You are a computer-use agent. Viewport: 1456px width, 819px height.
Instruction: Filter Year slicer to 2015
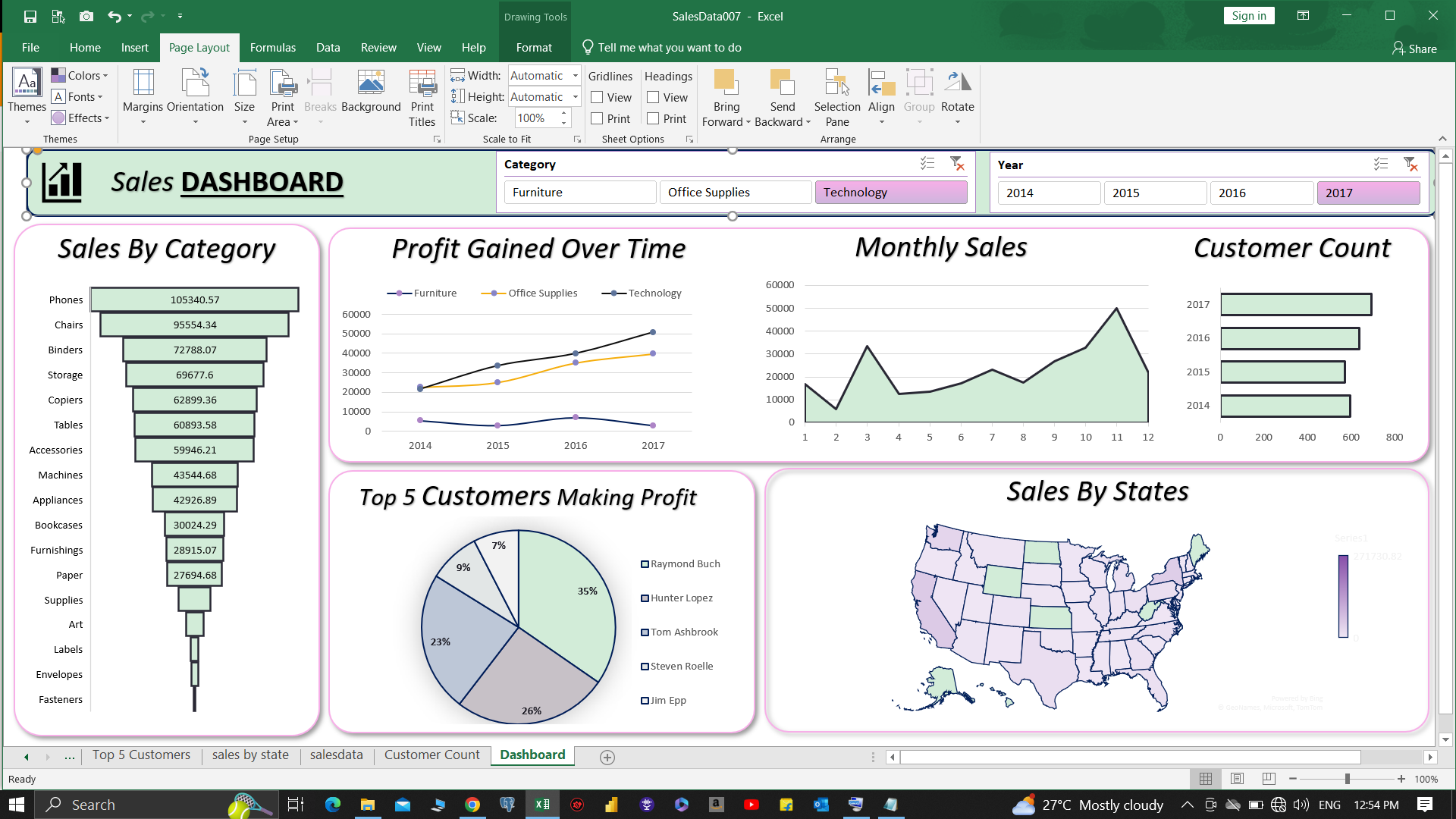[1154, 193]
